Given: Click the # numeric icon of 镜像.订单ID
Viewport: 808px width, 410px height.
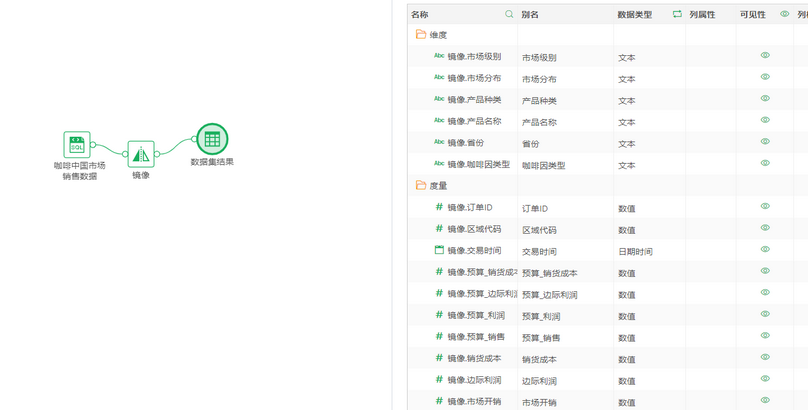Looking at the screenshot, I should pyautogui.click(x=439, y=207).
